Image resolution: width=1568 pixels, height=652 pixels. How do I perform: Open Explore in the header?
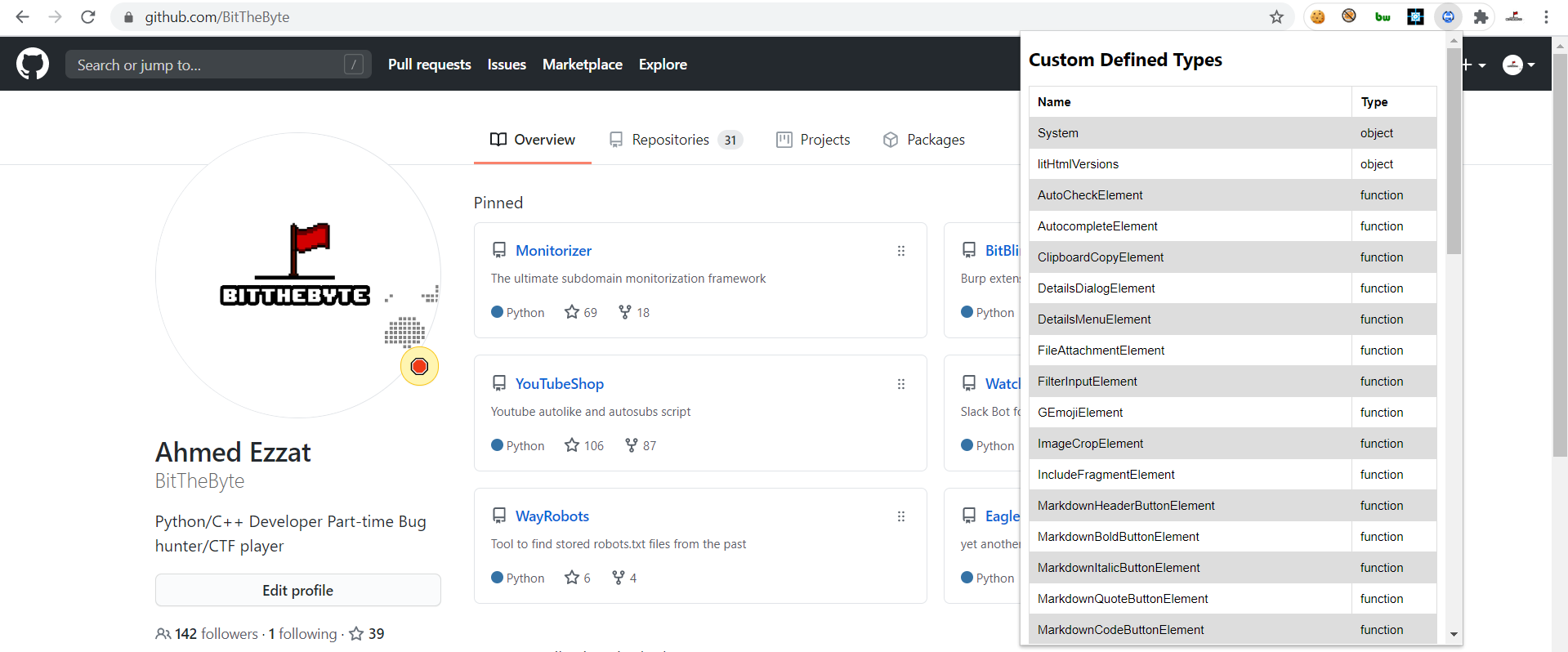pyautogui.click(x=663, y=65)
